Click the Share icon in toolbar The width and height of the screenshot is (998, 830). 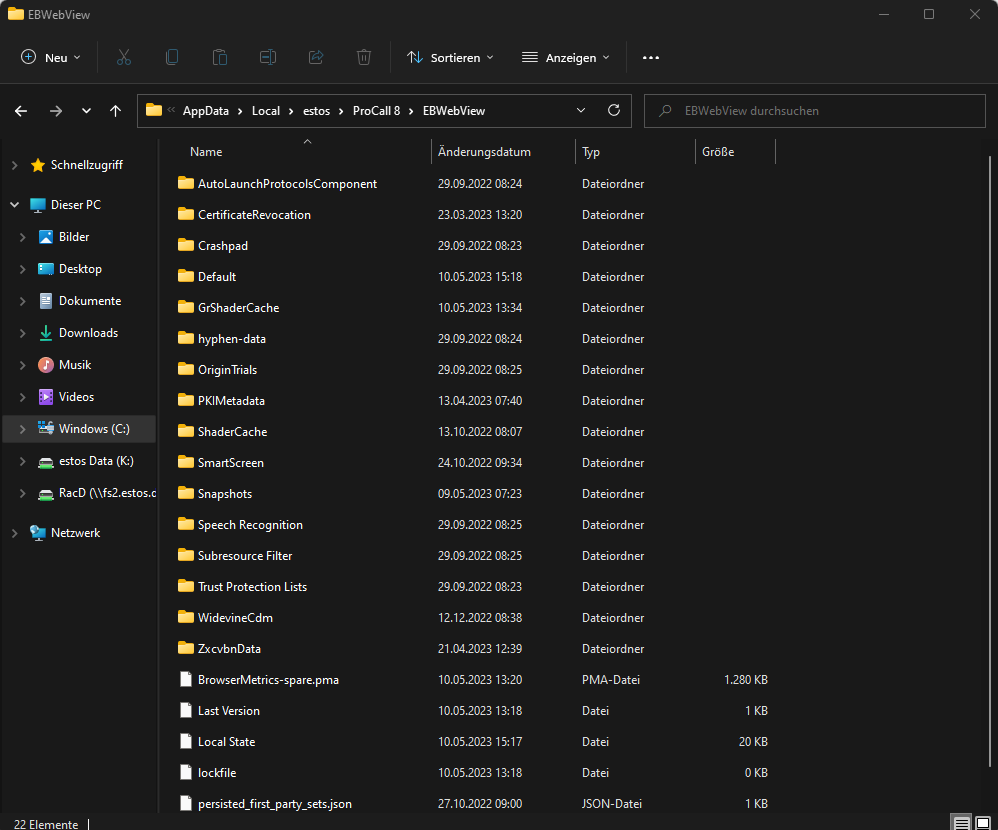point(316,58)
